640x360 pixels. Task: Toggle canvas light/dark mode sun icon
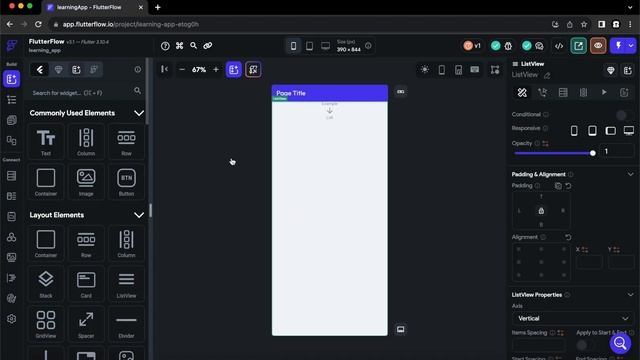coord(425,70)
